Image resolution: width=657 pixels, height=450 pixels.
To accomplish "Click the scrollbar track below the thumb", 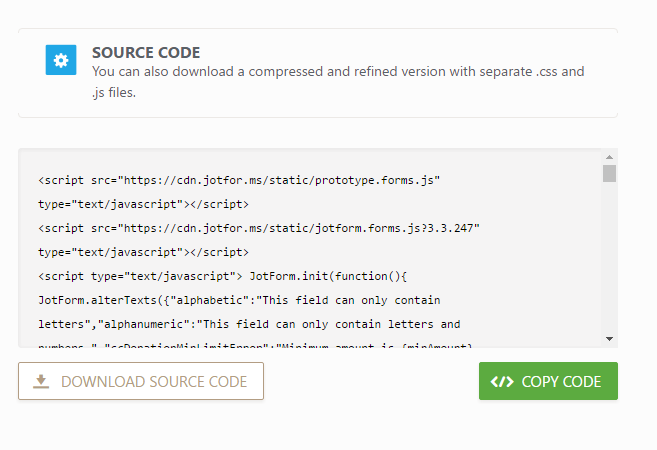I will (x=609, y=260).
